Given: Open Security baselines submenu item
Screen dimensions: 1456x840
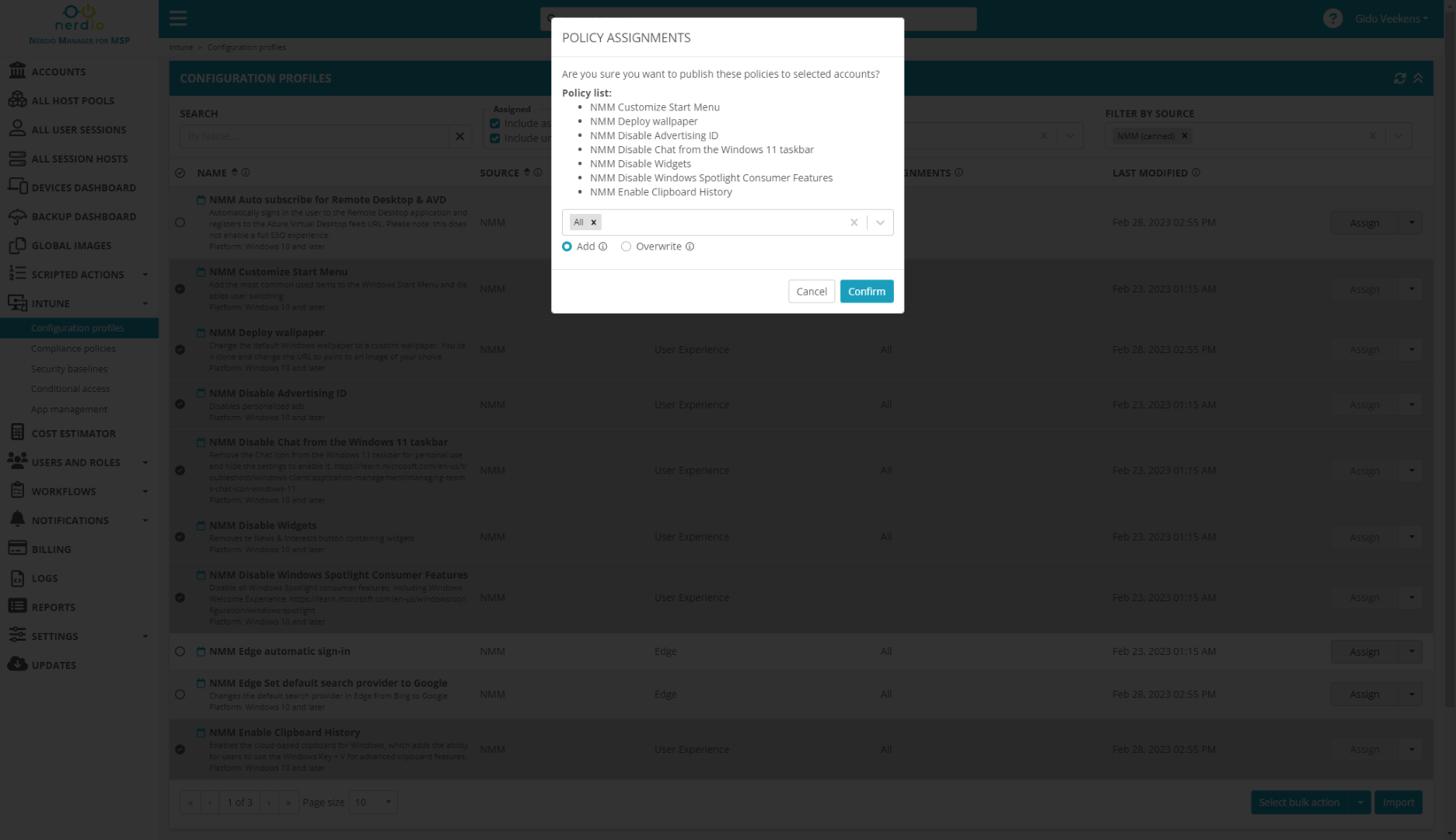Looking at the screenshot, I should click(69, 369).
